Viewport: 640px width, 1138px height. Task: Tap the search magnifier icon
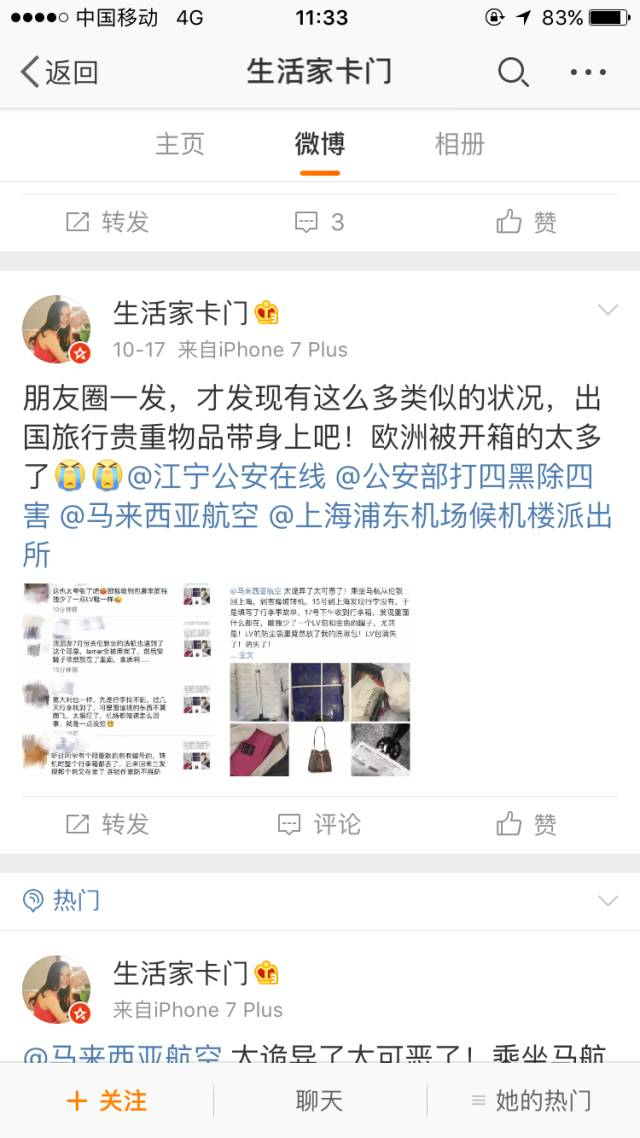coord(513,72)
